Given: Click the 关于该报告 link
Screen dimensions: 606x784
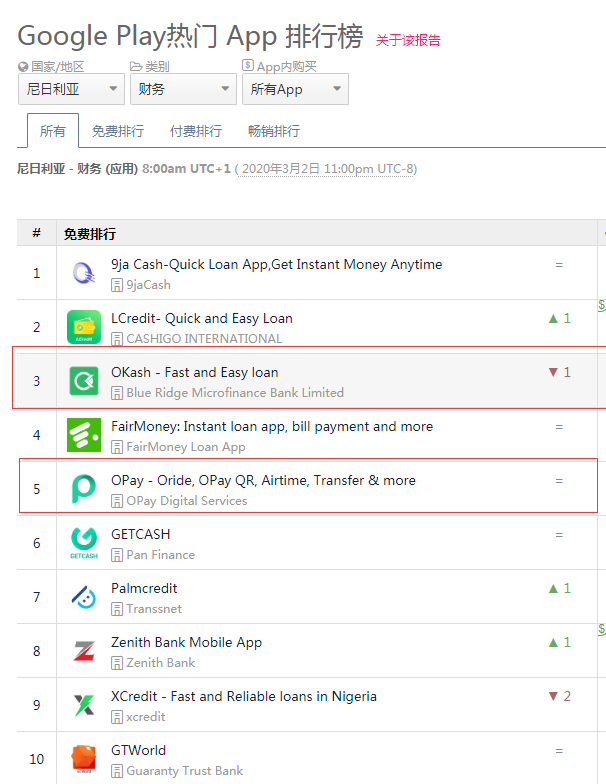Looking at the screenshot, I should click(x=408, y=40).
